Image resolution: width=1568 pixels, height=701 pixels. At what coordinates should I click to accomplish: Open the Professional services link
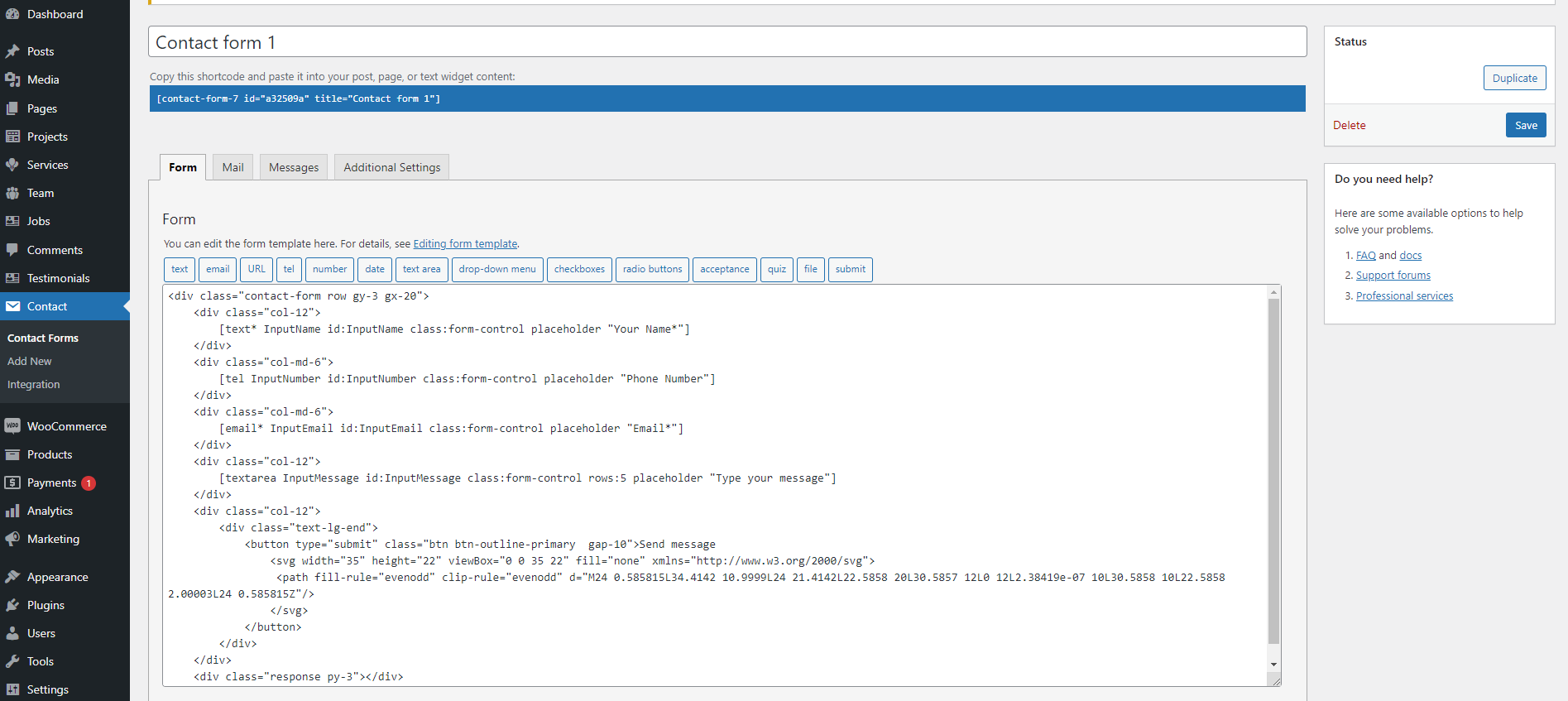1404,296
